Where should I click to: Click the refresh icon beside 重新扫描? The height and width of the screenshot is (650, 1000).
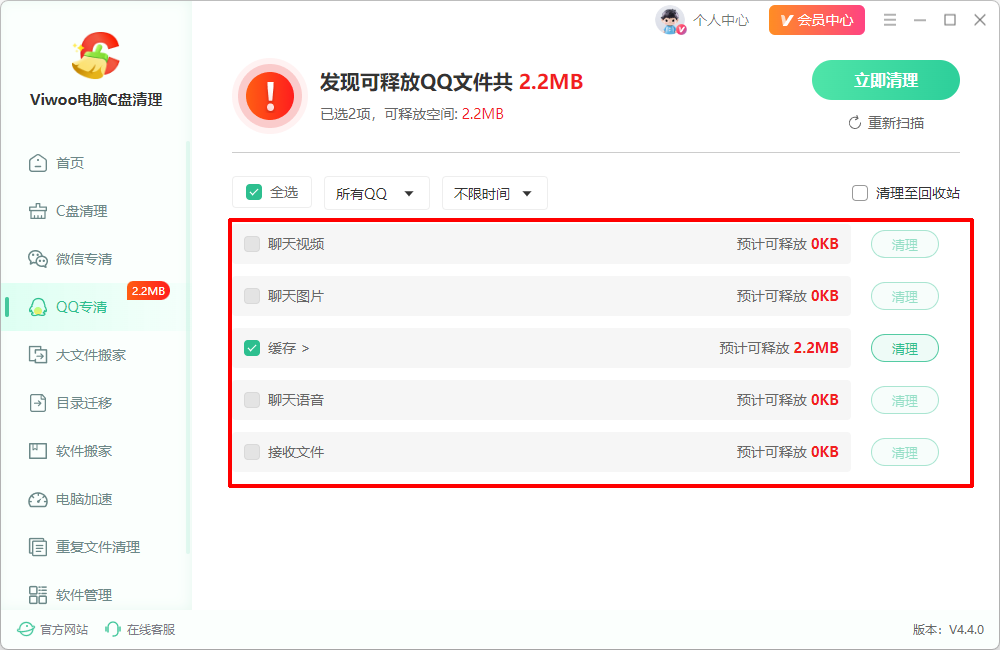(x=855, y=122)
